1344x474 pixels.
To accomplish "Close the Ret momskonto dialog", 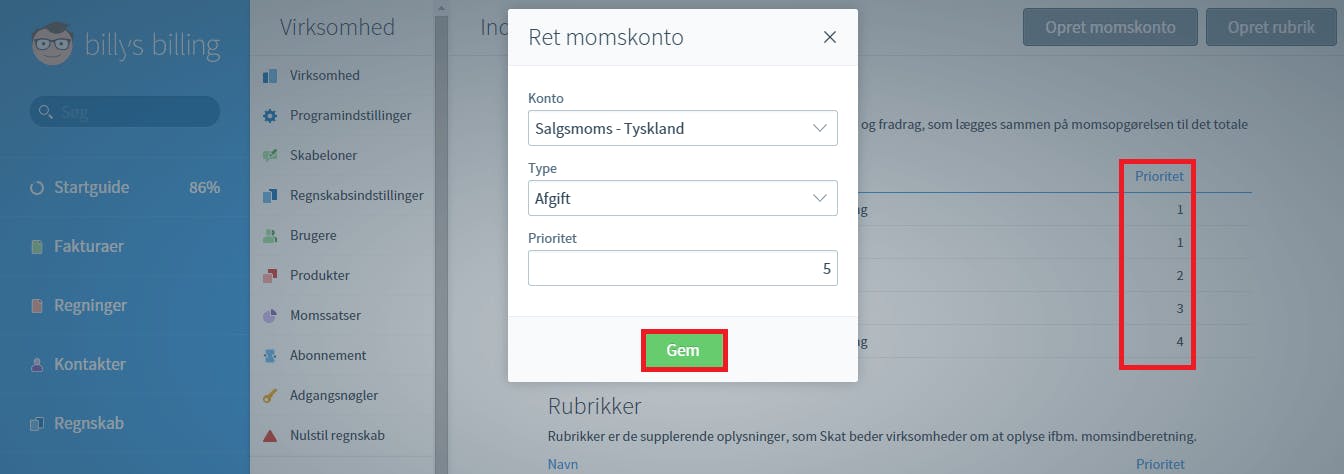I will [x=829, y=38].
